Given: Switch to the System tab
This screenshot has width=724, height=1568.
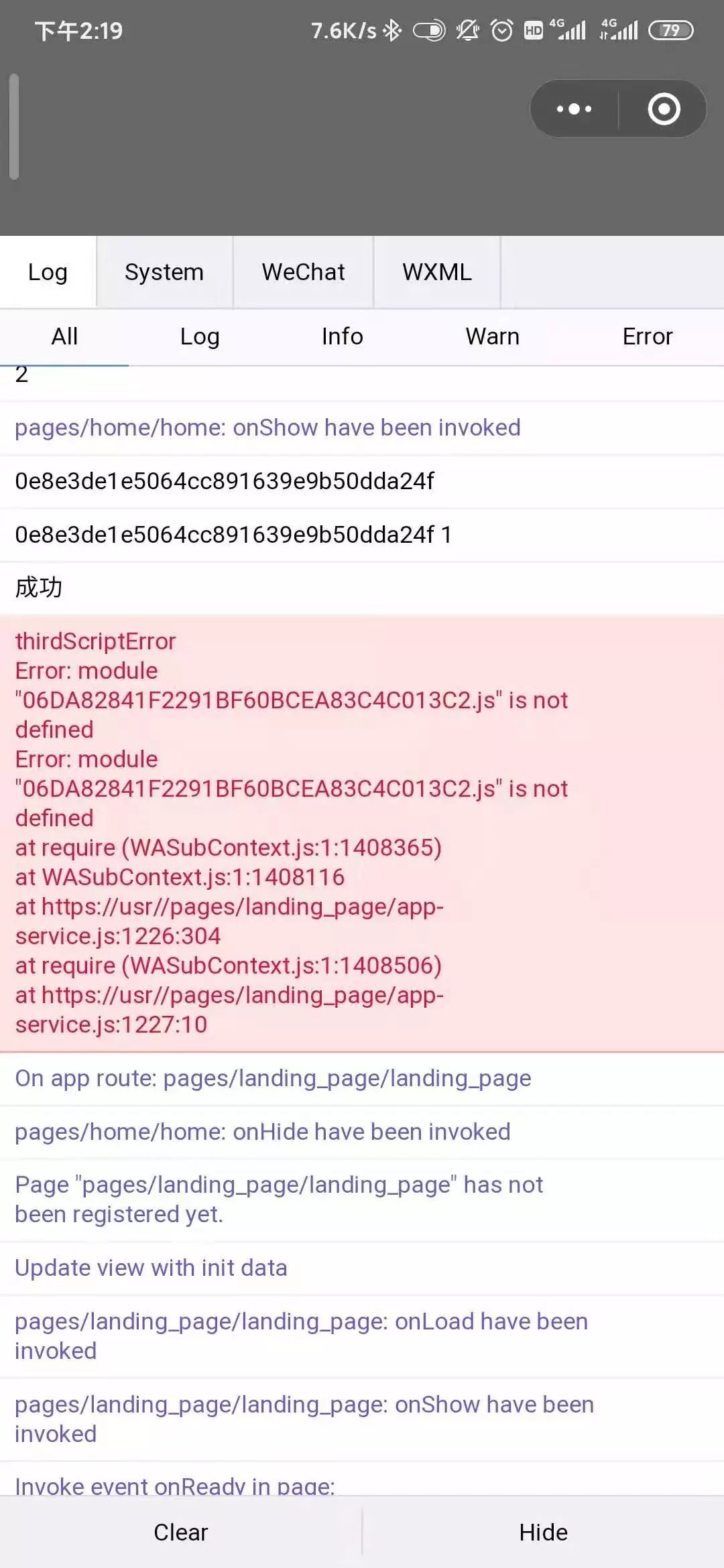Looking at the screenshot, I should click(164, 272).
